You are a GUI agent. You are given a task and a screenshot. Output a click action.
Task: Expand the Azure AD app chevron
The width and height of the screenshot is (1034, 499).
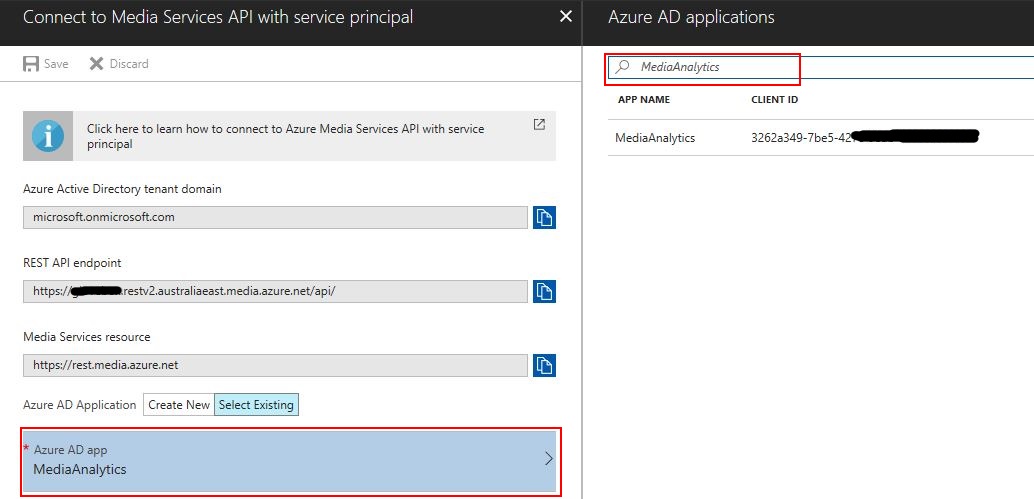[x=549, y=459]
